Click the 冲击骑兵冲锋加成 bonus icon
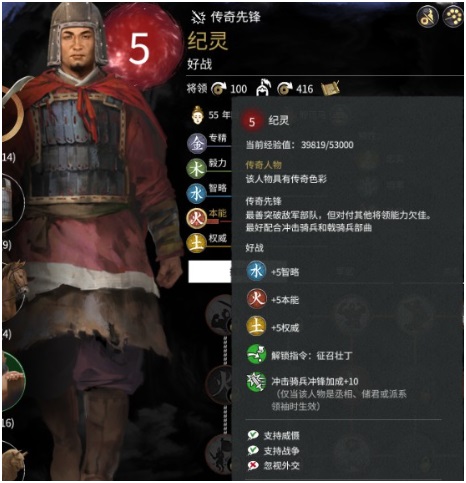Screen dimensions: 466x483 (x=256, y=382)
